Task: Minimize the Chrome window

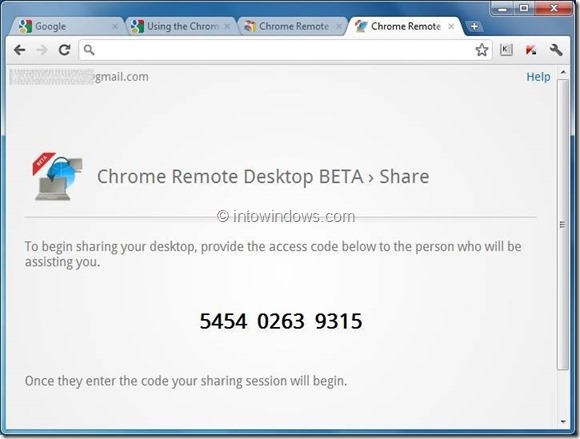Action: point(502,9)
